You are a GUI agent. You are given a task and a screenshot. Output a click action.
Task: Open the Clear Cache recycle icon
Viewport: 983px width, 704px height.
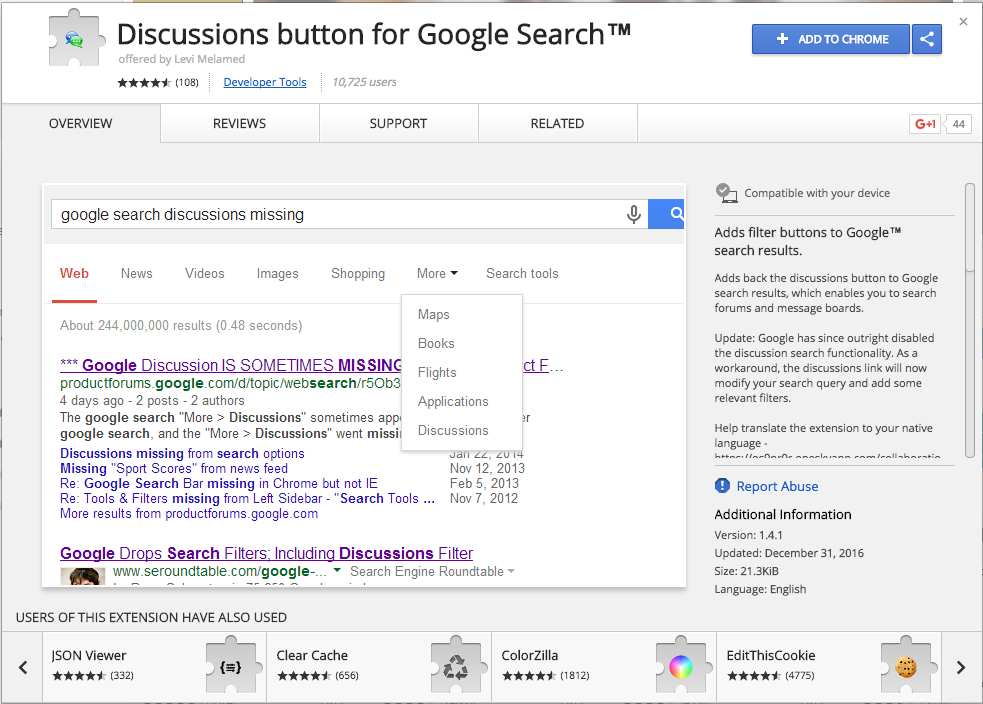(x=456, y=667)
